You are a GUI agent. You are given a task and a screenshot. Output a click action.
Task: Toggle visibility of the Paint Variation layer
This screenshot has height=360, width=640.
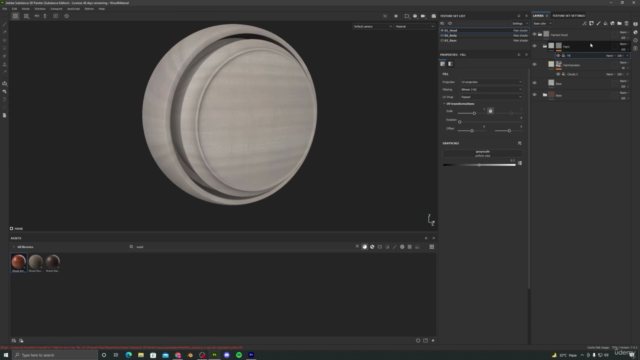pos(534,64)
